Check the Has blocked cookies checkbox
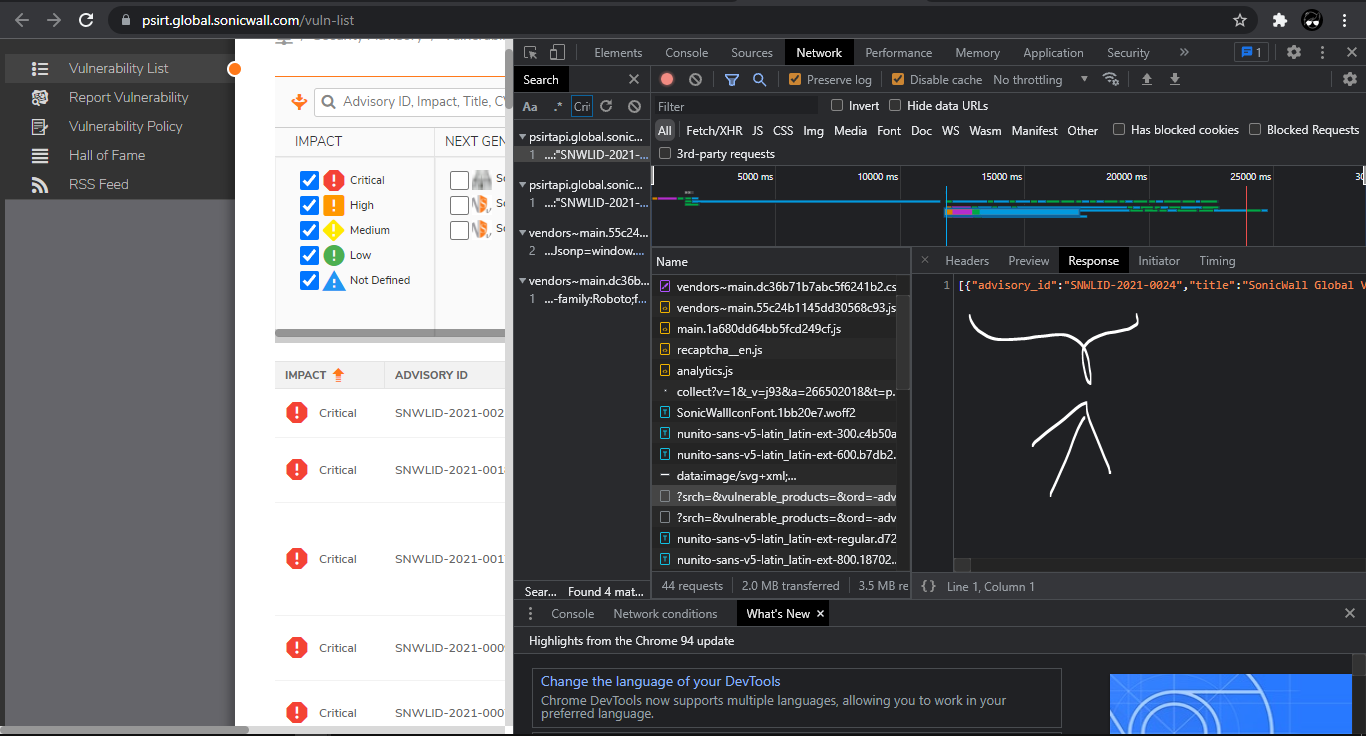 tap(1119, 129)
